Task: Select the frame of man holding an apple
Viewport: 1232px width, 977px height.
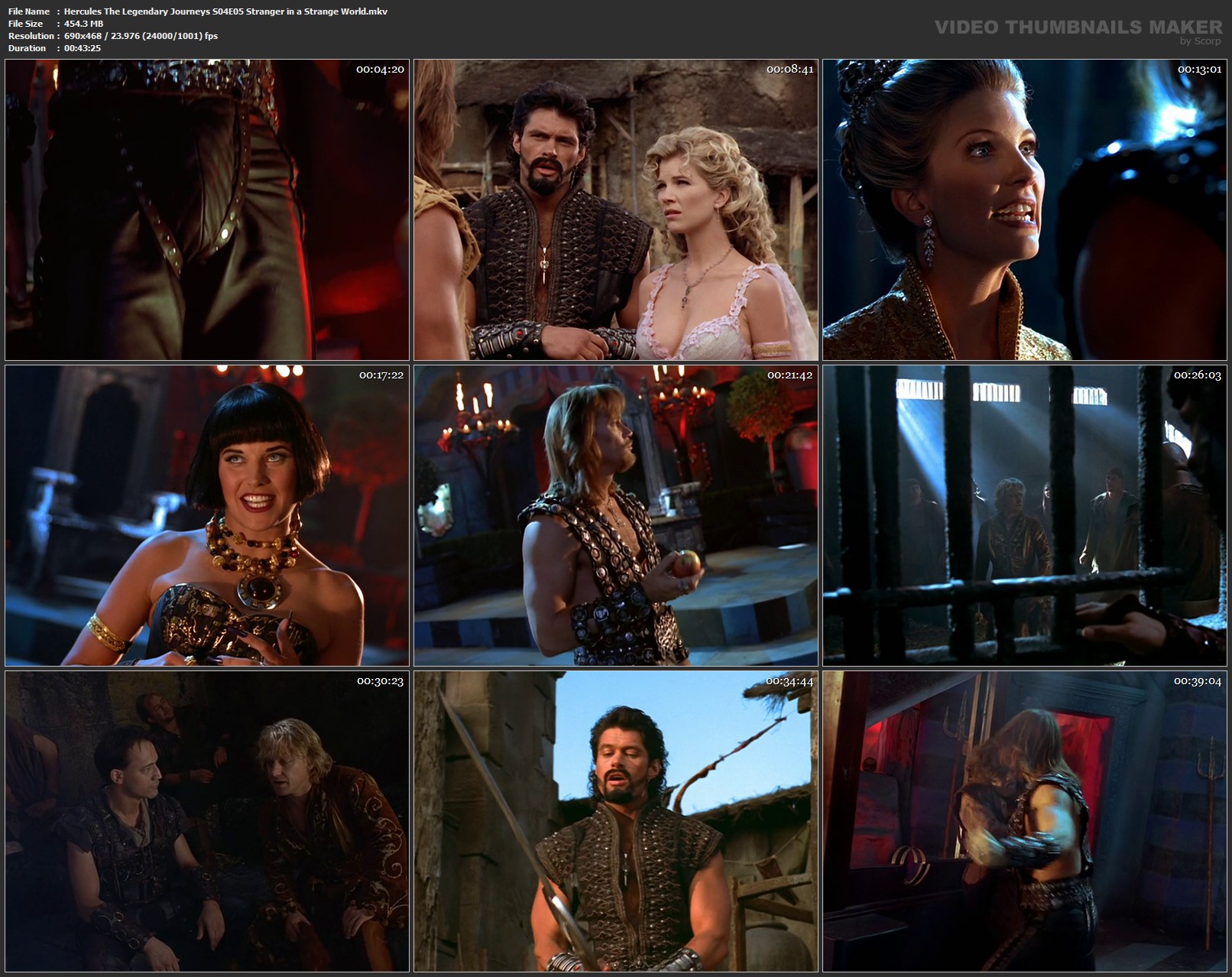Action: [616, 515]
